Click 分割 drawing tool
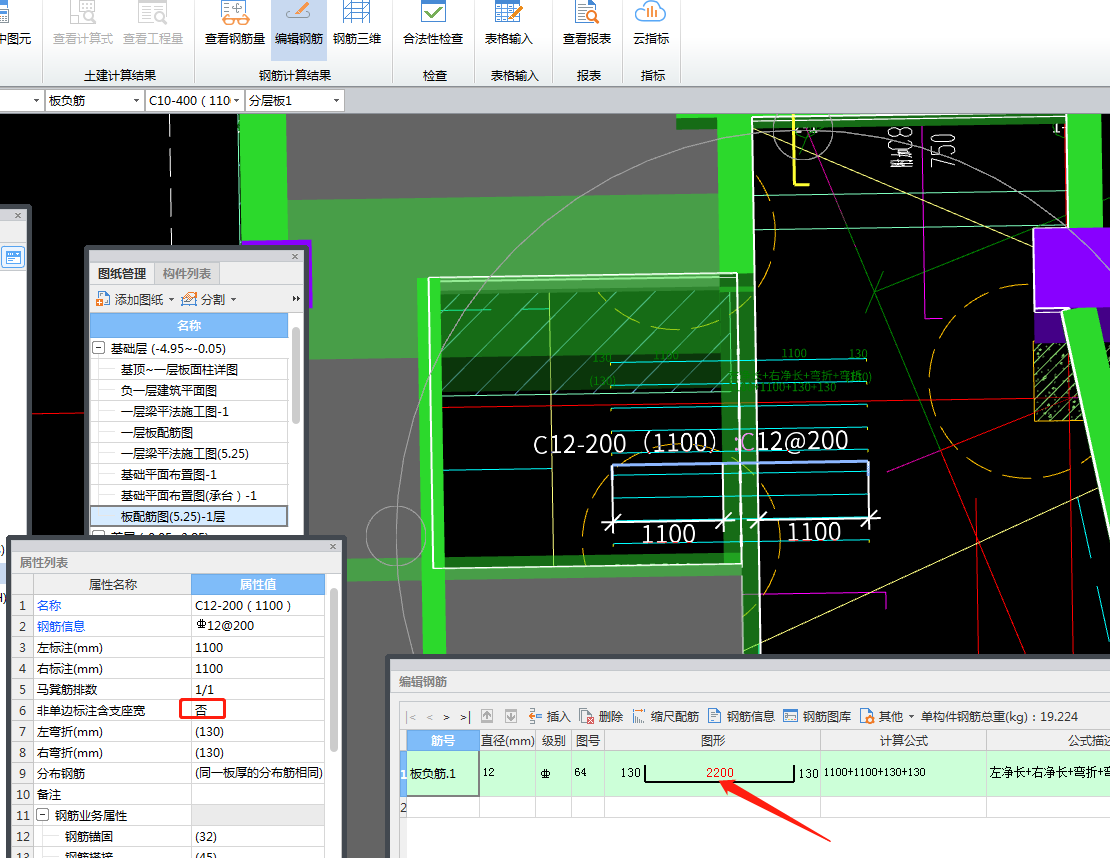Screen dimensions: 1110x858 click(x=204, y=299)
